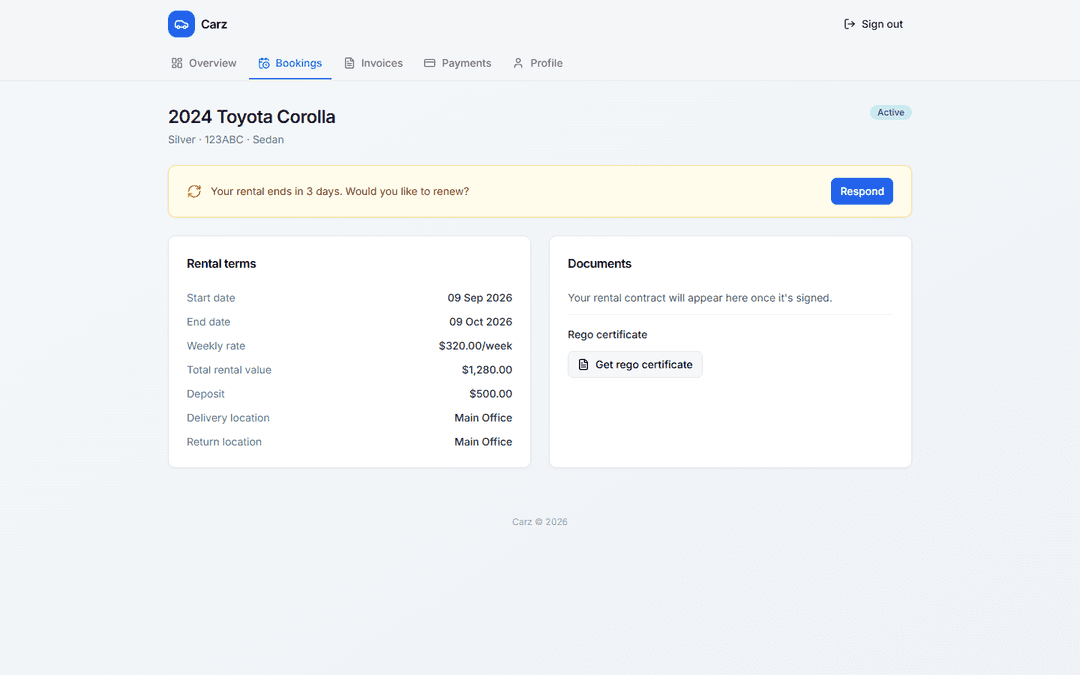Viewport: 1080px width, 675px height.
Task: Click the file icon in Get rego certificate
Action: click(583, 364)
